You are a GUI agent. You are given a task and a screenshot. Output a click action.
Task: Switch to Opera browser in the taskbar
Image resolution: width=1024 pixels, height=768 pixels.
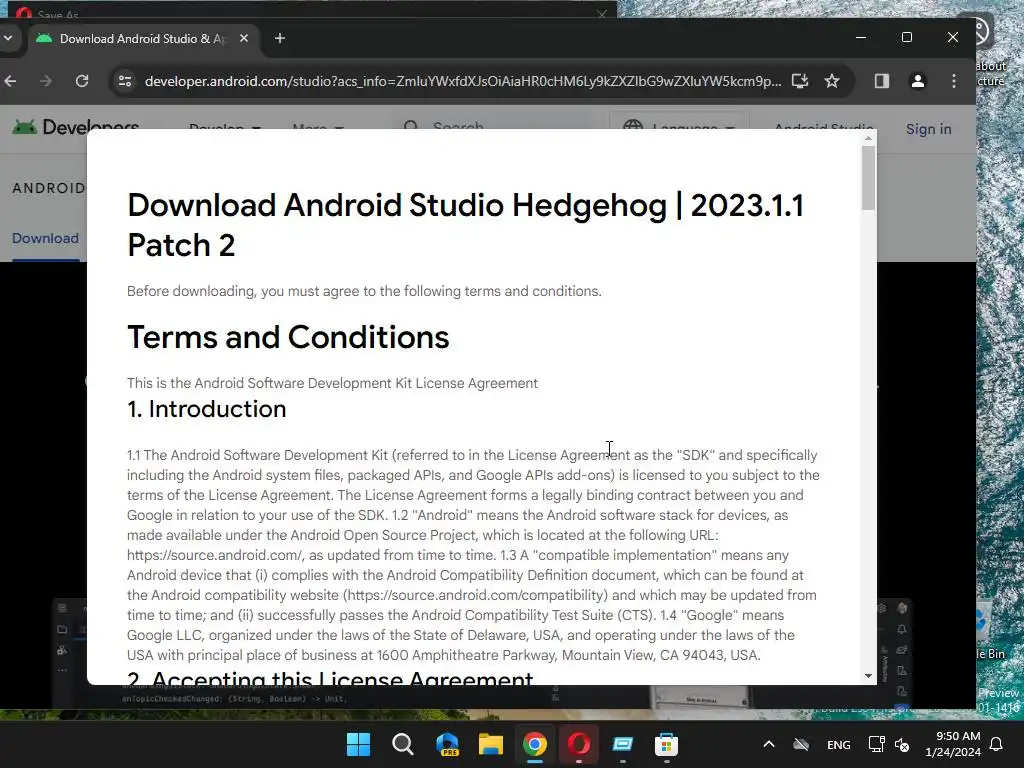click(x=579, y=744)
